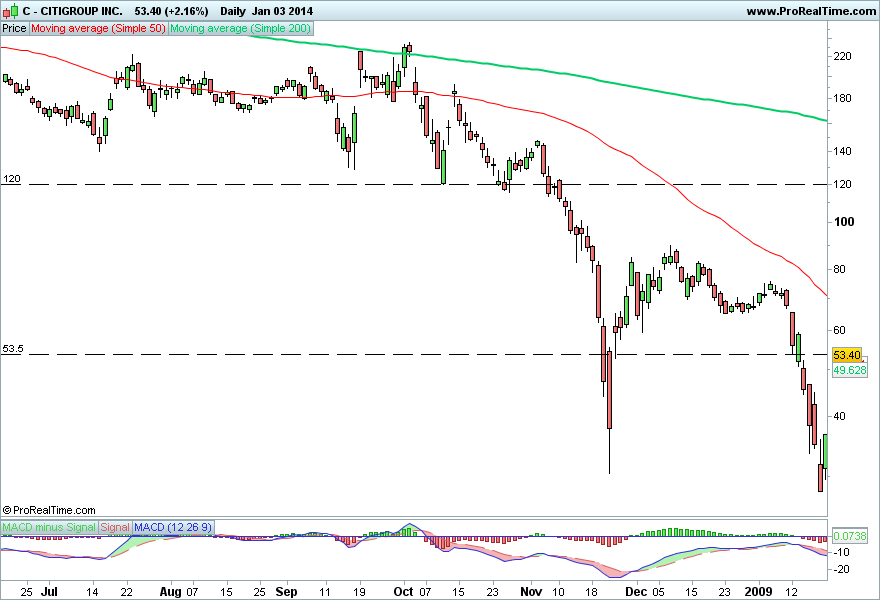Screen dimensions: 880x600
Task: Click the 40 price axis label
Action: tap(839, 416)
